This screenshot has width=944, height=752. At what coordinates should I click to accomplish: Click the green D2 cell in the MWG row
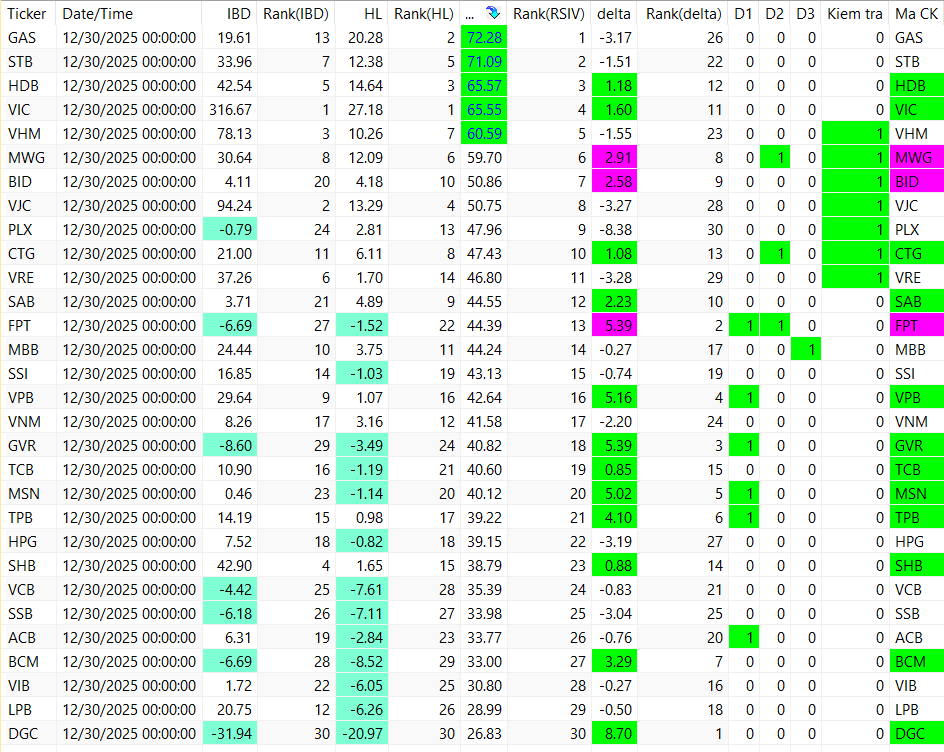point(775,158)
